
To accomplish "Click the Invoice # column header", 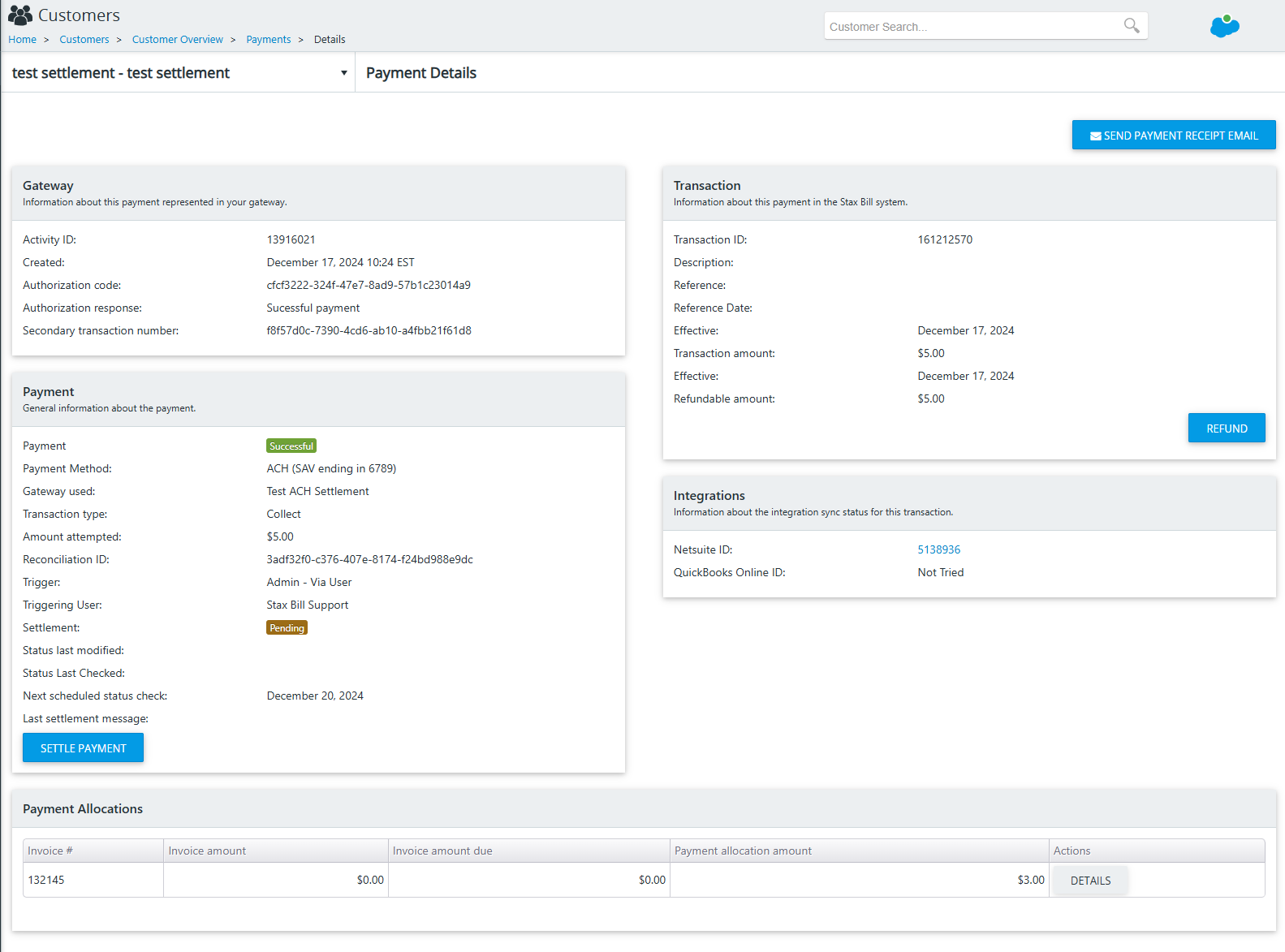I will [x=93, y=851].
